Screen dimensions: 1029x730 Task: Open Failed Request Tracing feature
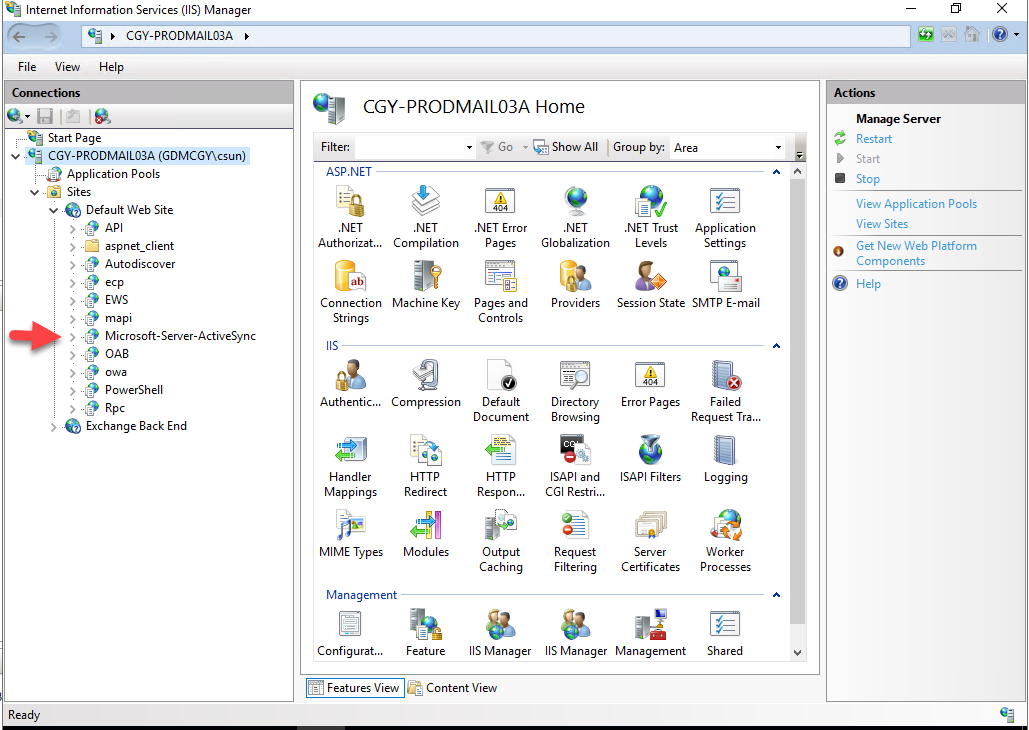(725, 391)
